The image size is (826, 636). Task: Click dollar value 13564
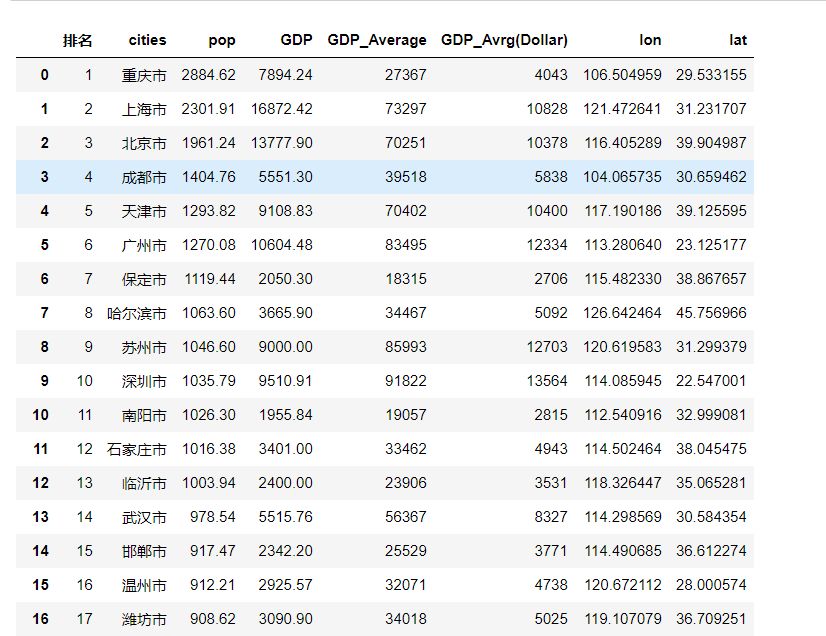point(547,381)
